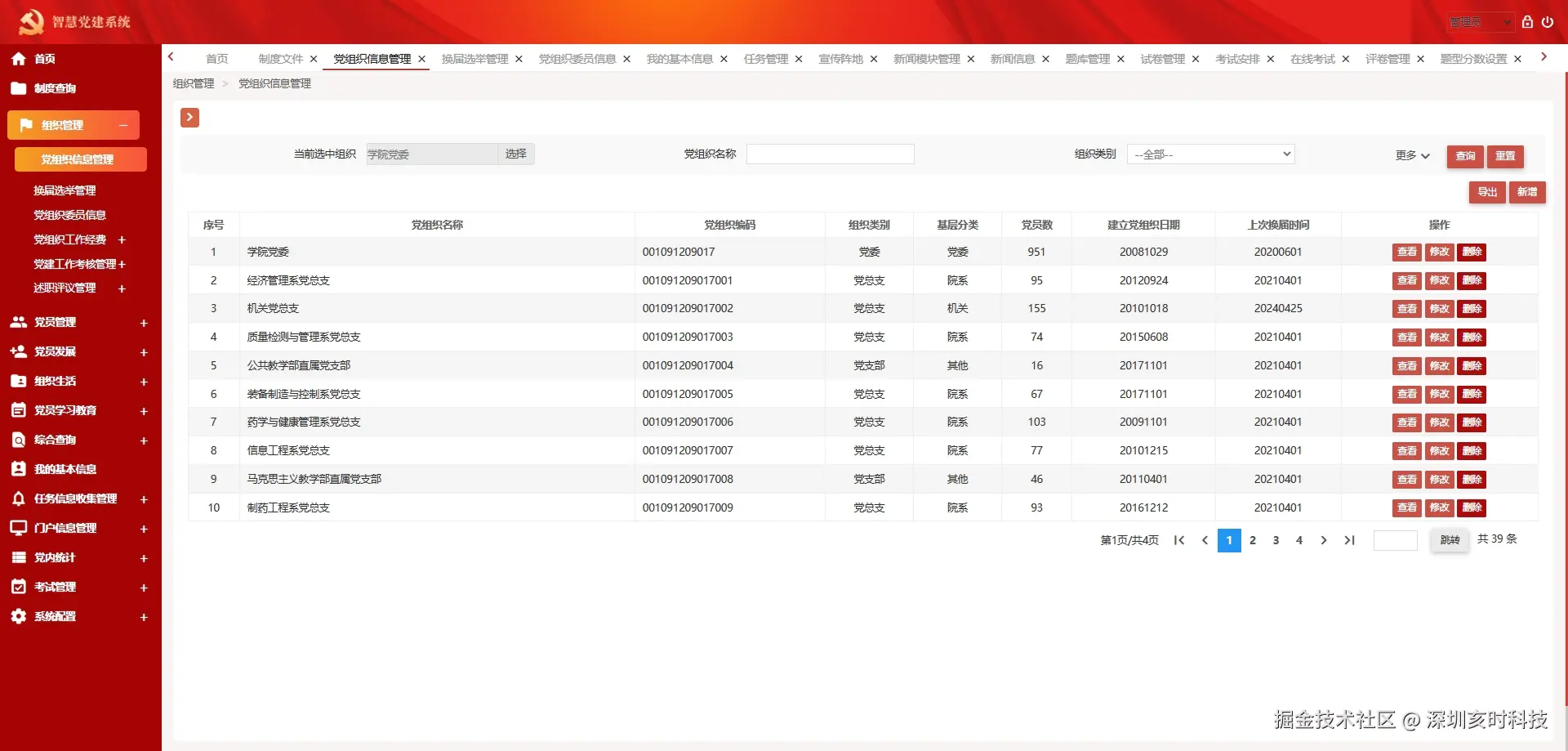Click the 选择 organization button
Viewport: 1568px width, 751px height.
tap(516, 154)
